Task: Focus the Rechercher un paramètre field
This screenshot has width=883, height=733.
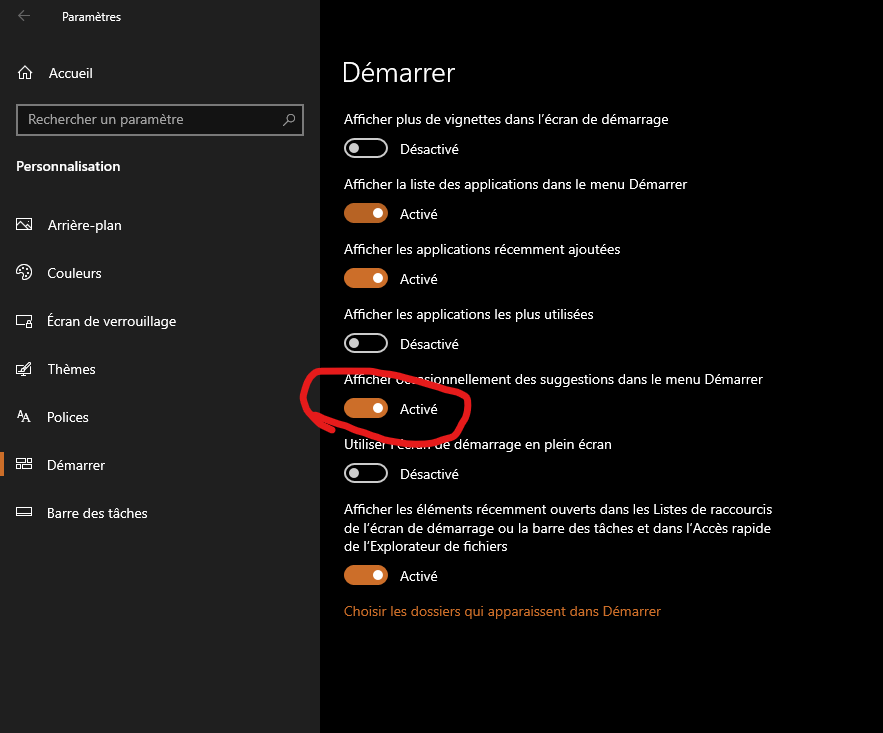Action: tap(150, 120)
